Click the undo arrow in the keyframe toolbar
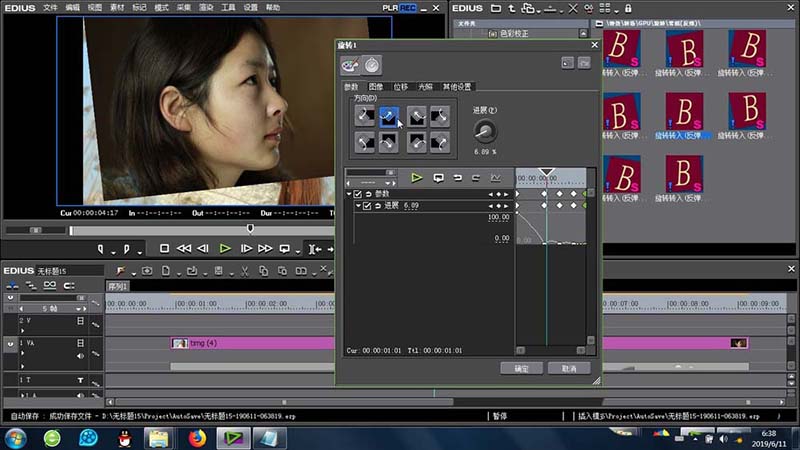The image size is (800, 450). pyautogui.click(x=458, y=178)
